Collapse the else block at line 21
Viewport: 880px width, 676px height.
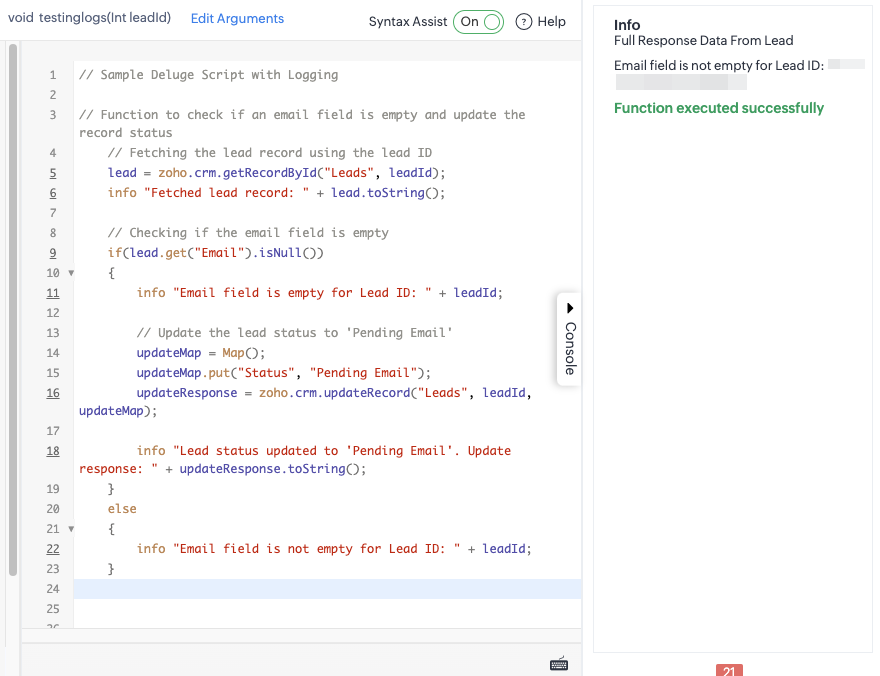click(71, 529)
